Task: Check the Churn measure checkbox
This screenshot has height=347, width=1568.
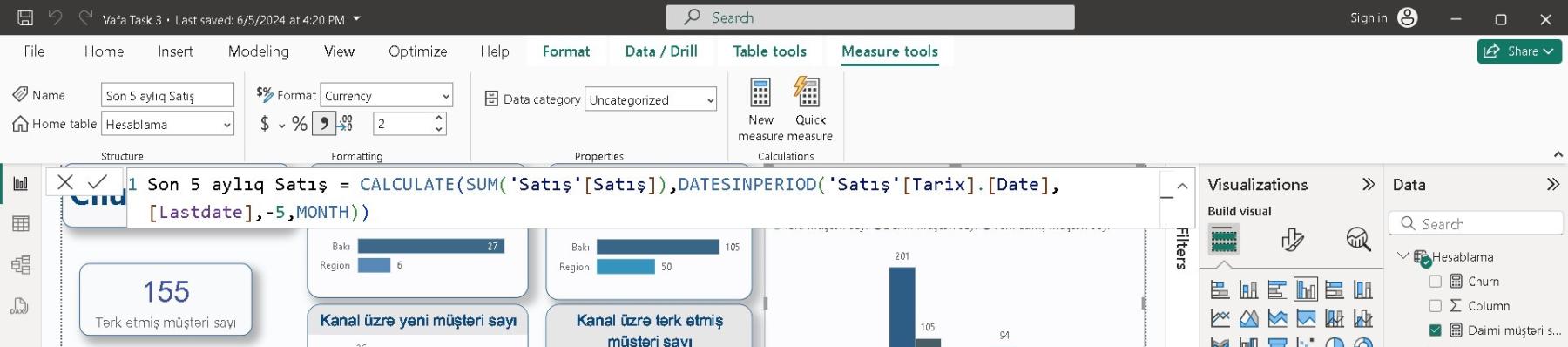Action: point(1436,281)
